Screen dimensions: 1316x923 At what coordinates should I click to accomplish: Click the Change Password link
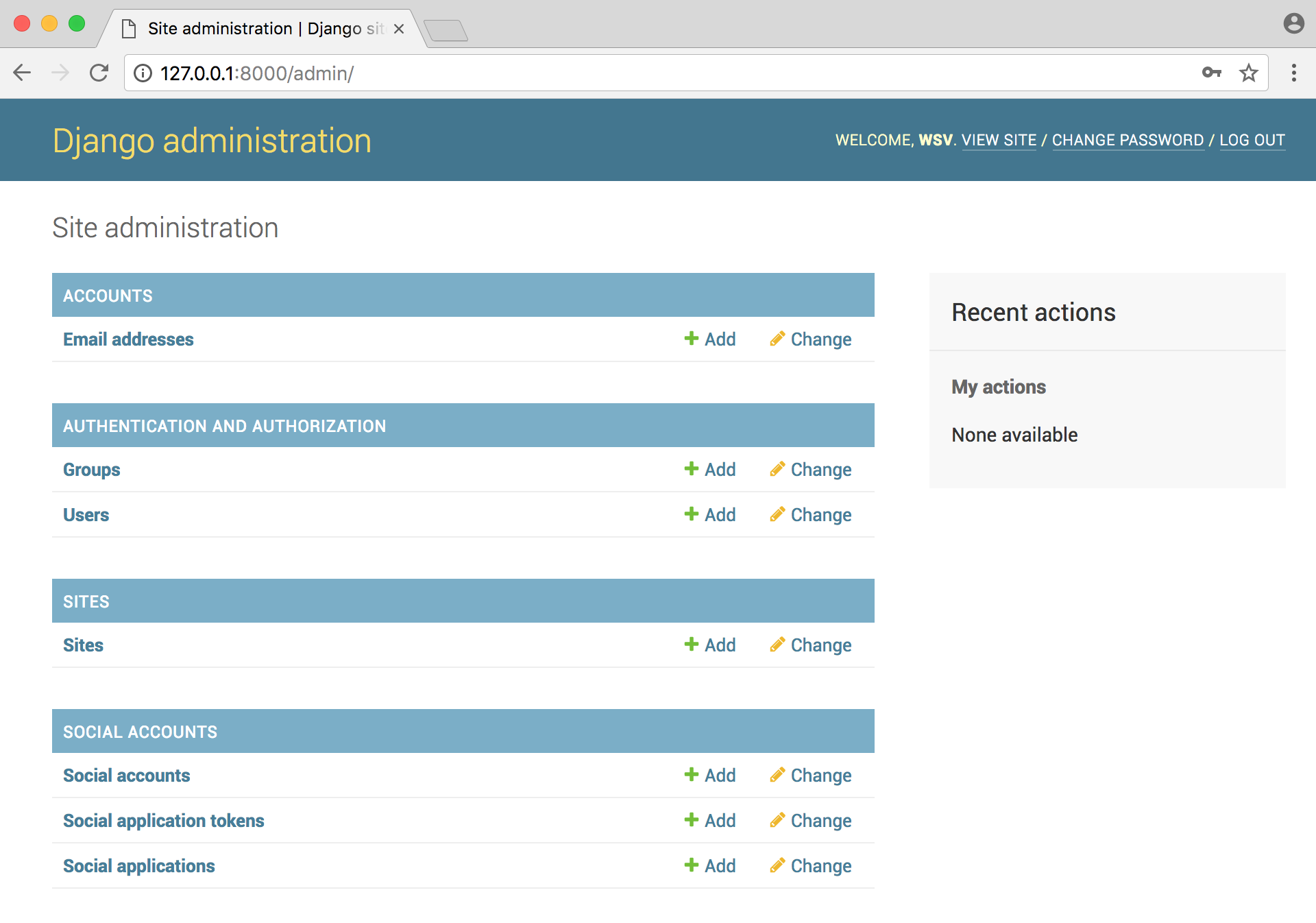tap(1128, 140)
